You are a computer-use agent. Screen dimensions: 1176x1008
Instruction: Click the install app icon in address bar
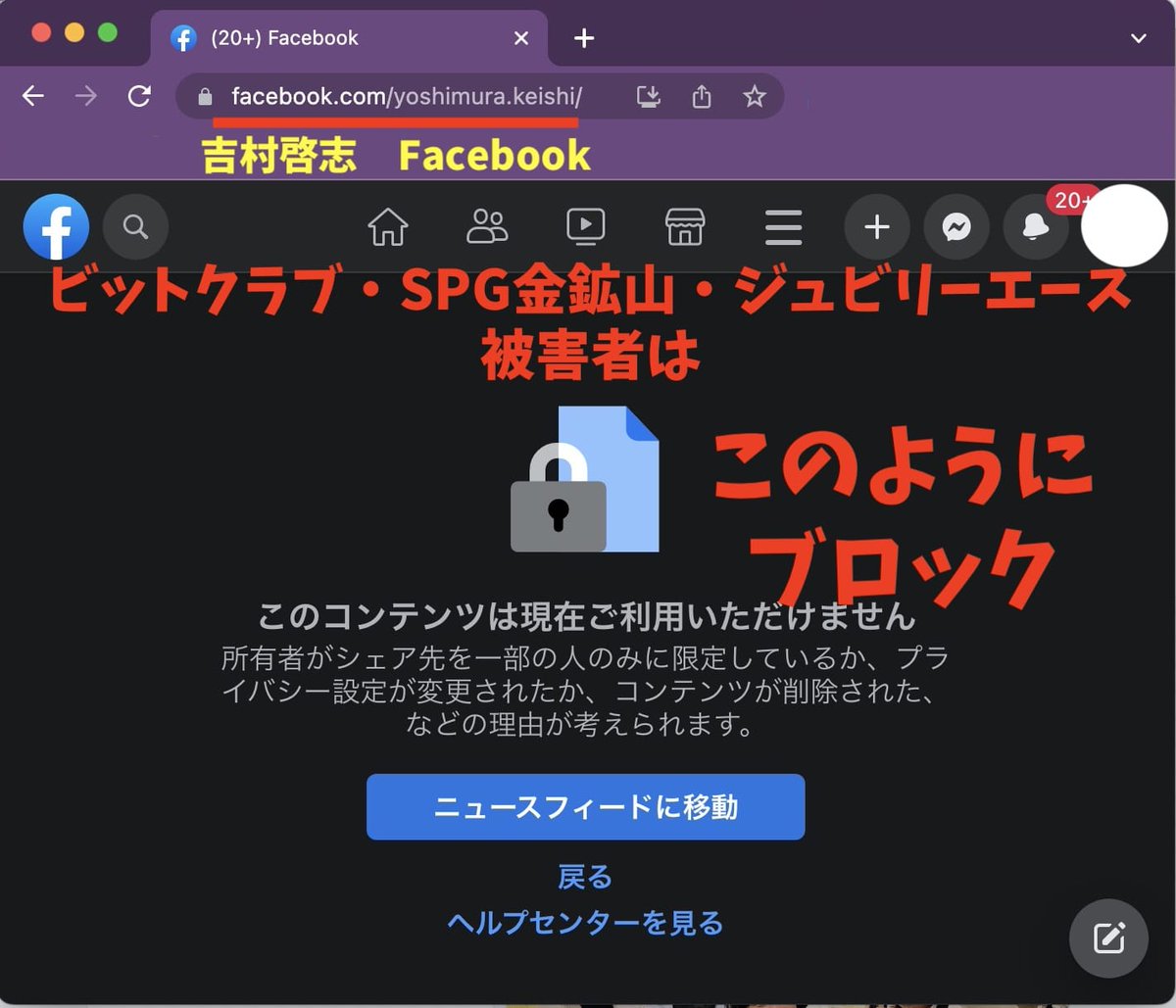649,96
